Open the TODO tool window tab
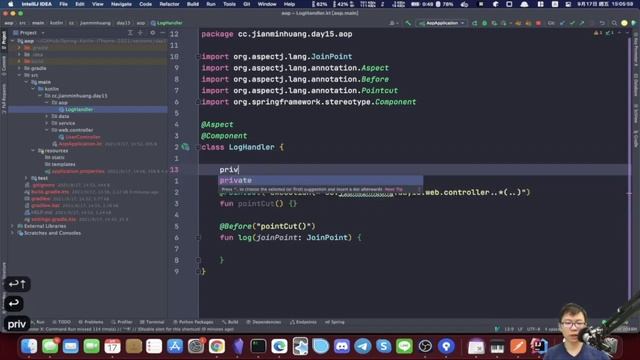This screenshot has height=360, width=640. [62, 322]
